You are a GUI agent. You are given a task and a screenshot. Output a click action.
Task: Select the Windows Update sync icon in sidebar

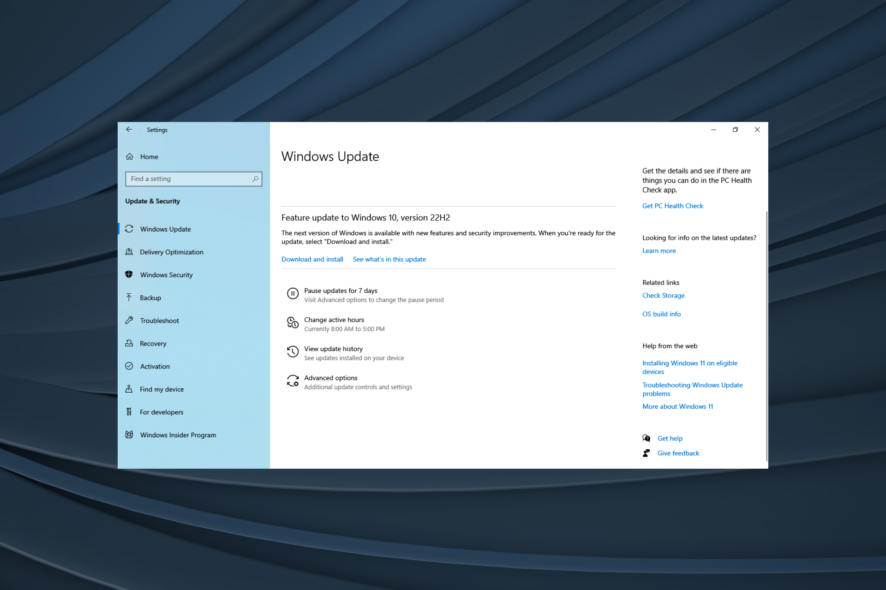pyautogui.click(x=130, y=229)
